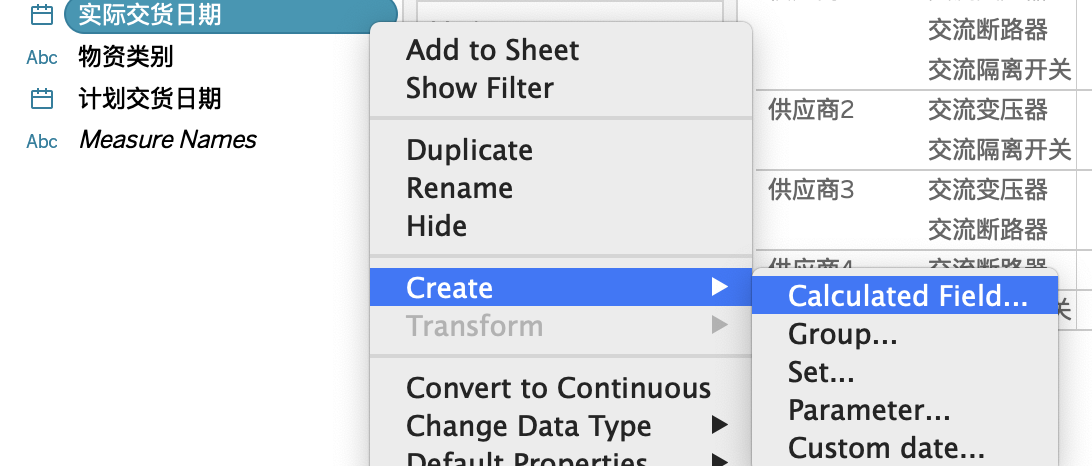Click the Abc icon beside 物资类别
The width and height of the screenshot is (1092, 466).
42,58
